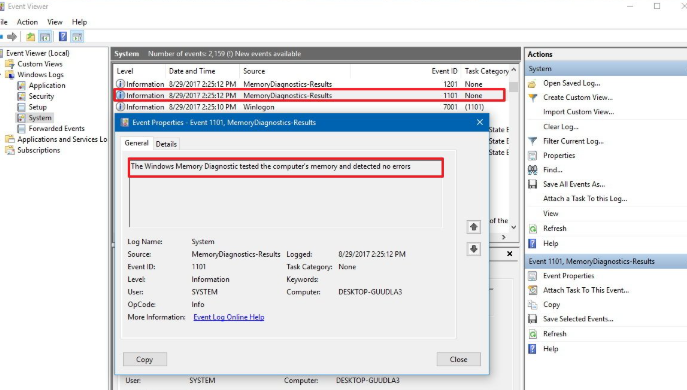Viewport: 687px width, 390px height.
Task: Open Event Log Online Help link
Action: tap(229, 317)
